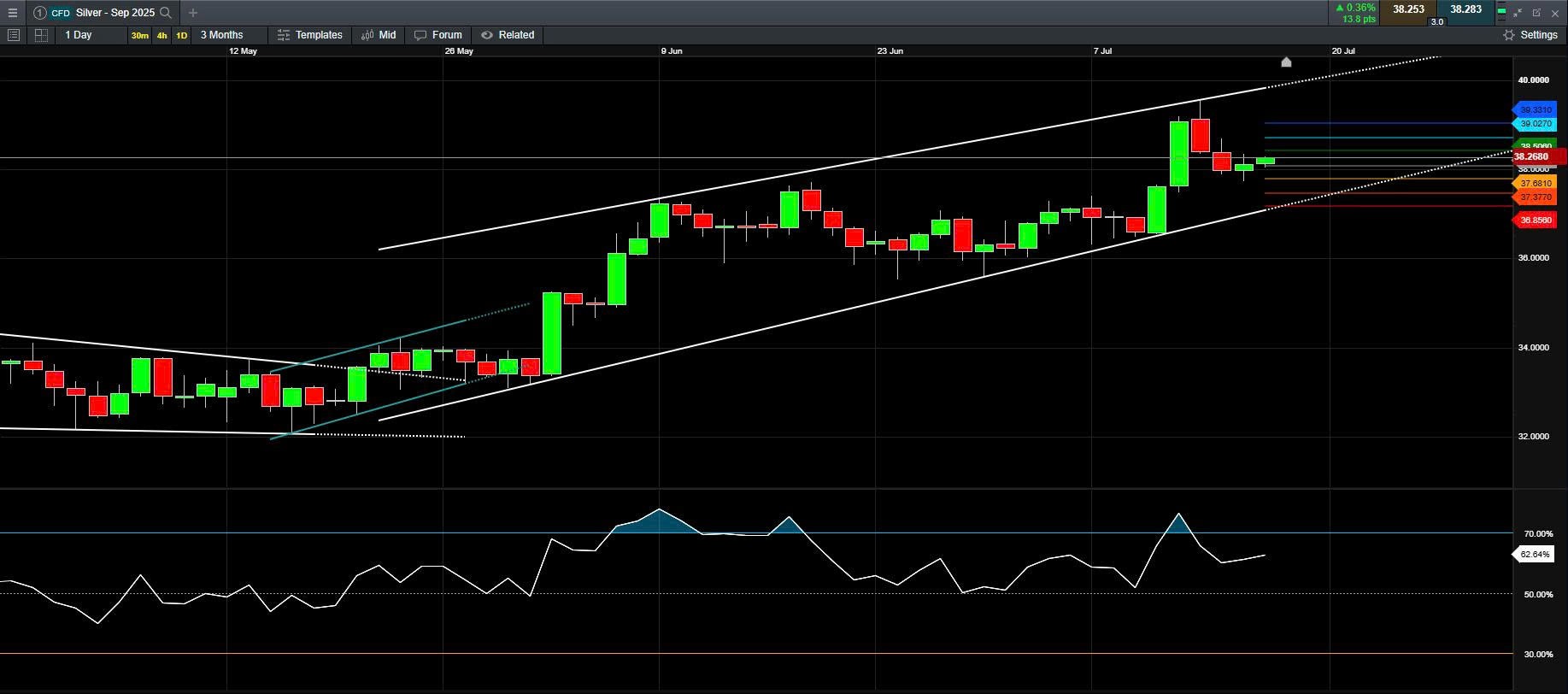Screen dimensions: 1568x694
Task: Click the 0.36% price change display
Action: click(1355, 8)
